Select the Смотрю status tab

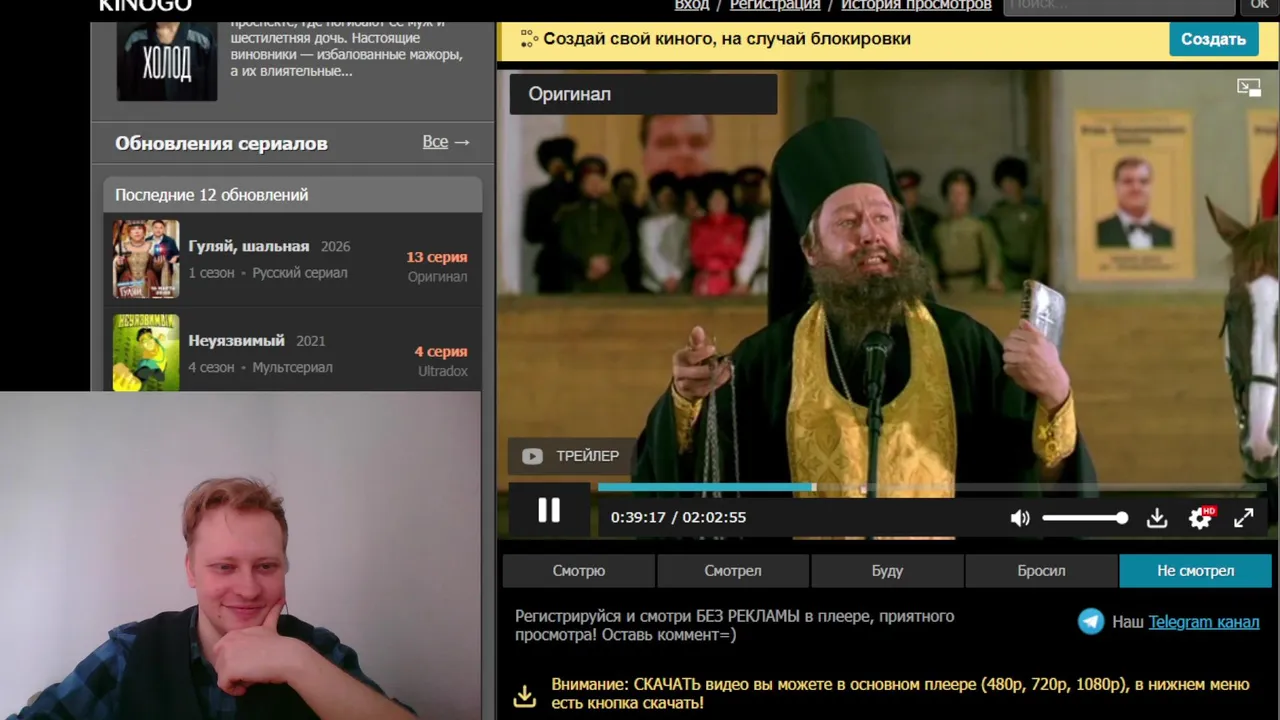point(579,571)
